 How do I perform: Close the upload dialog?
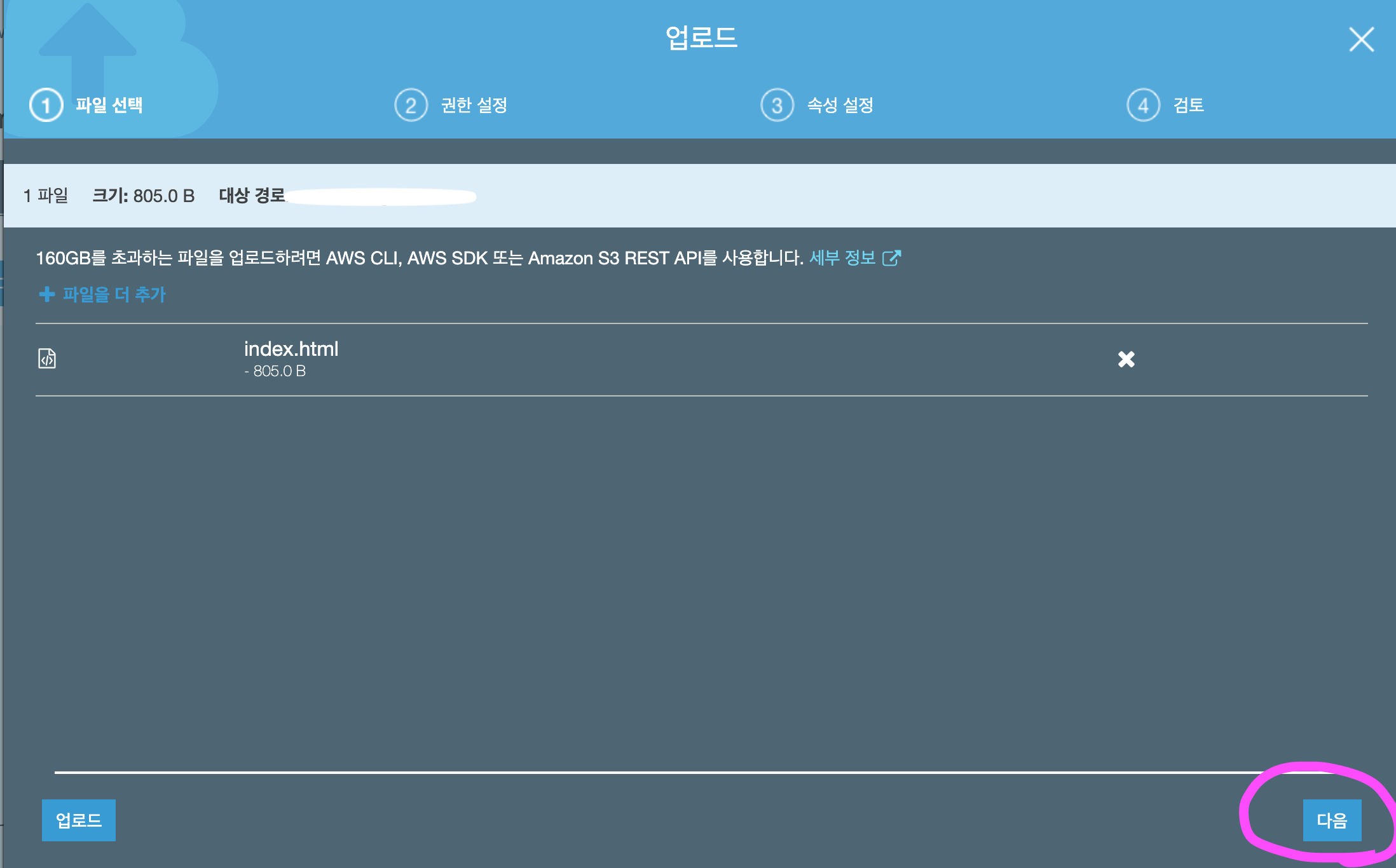coord(1361,39)
